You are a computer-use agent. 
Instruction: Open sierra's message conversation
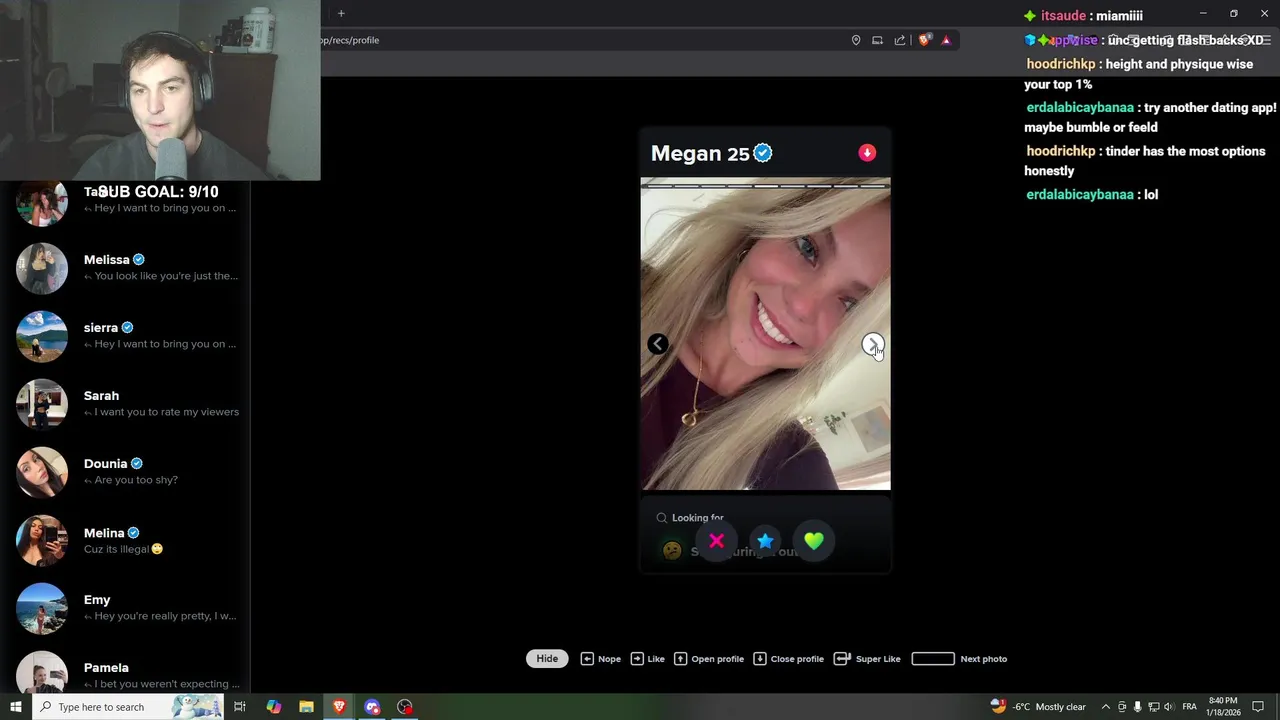[x=125, y=336]
